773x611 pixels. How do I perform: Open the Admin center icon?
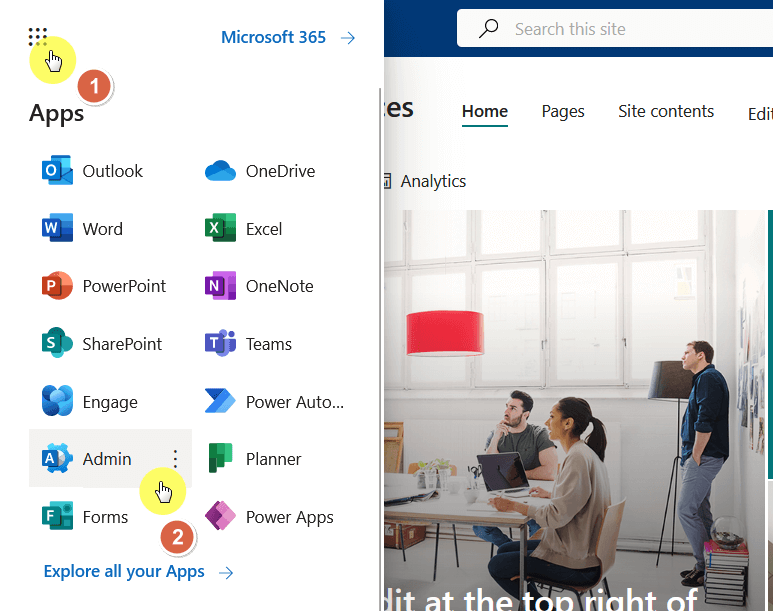point(57,458)
